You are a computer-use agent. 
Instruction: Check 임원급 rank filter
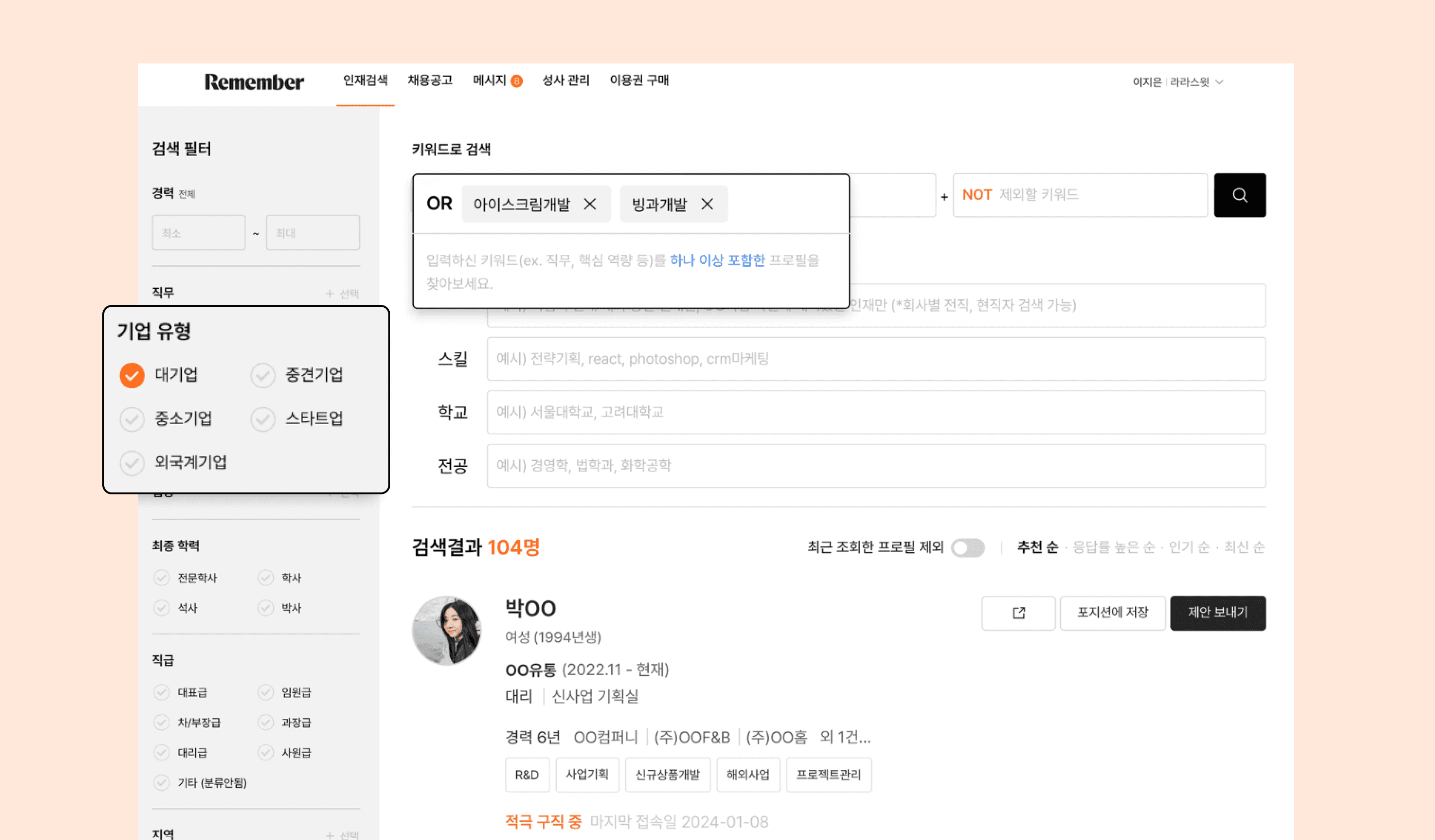pos(265,692)
